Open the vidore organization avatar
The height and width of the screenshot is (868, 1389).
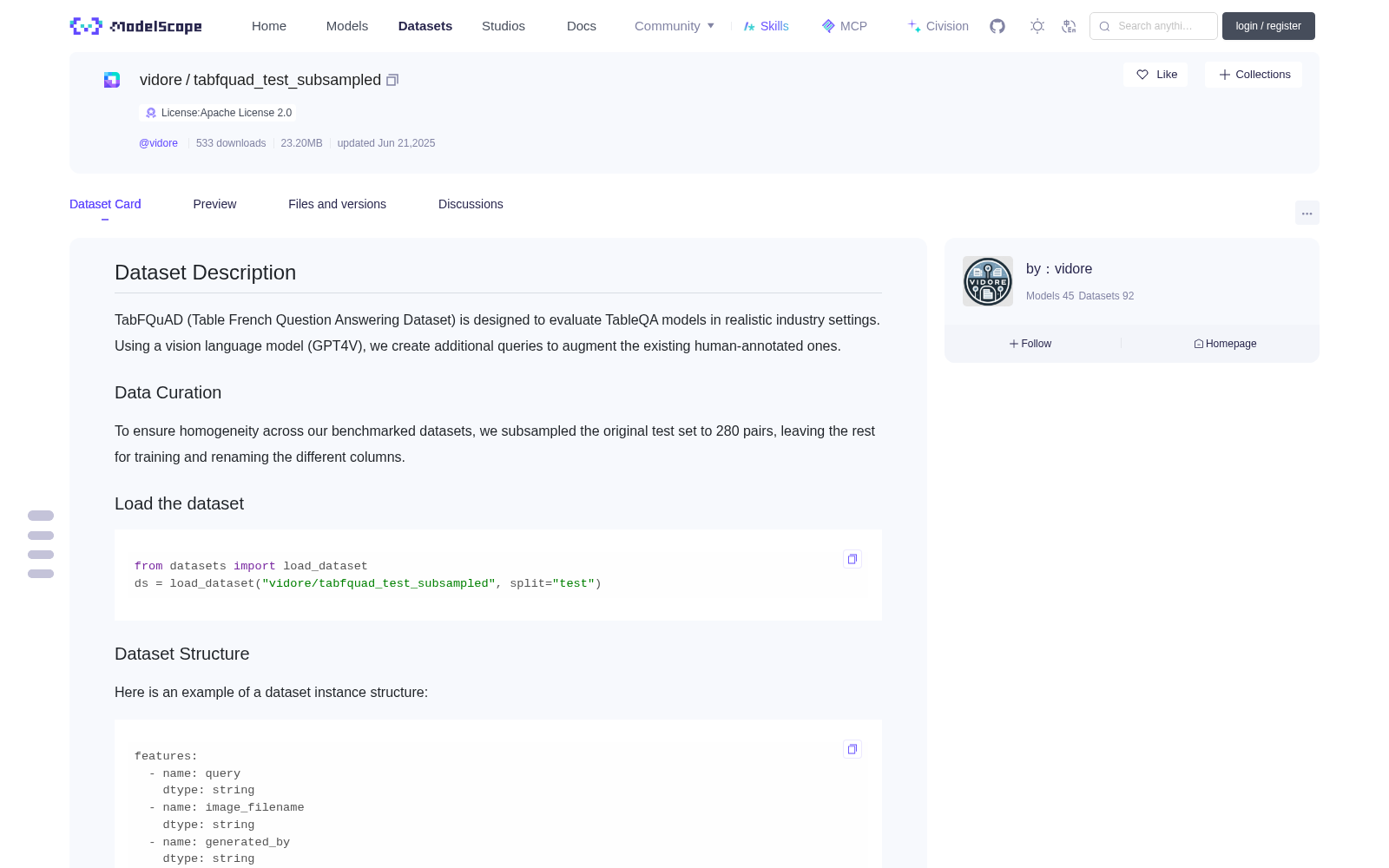coord(988,281)
